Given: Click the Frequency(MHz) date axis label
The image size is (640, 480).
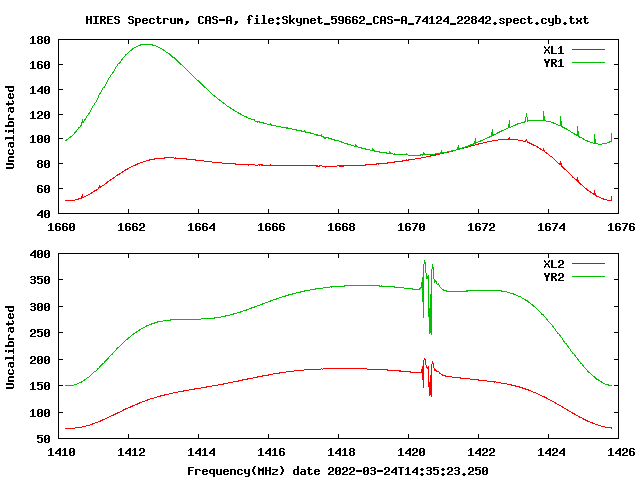Looking at the screenshot, I should [x=338, y=471].
